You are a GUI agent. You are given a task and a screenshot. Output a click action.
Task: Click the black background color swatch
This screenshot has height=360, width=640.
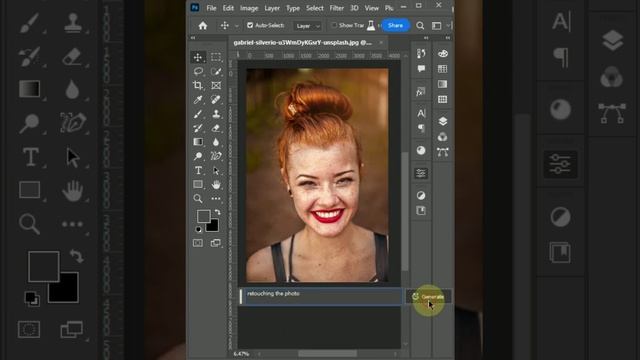[213, 226]
